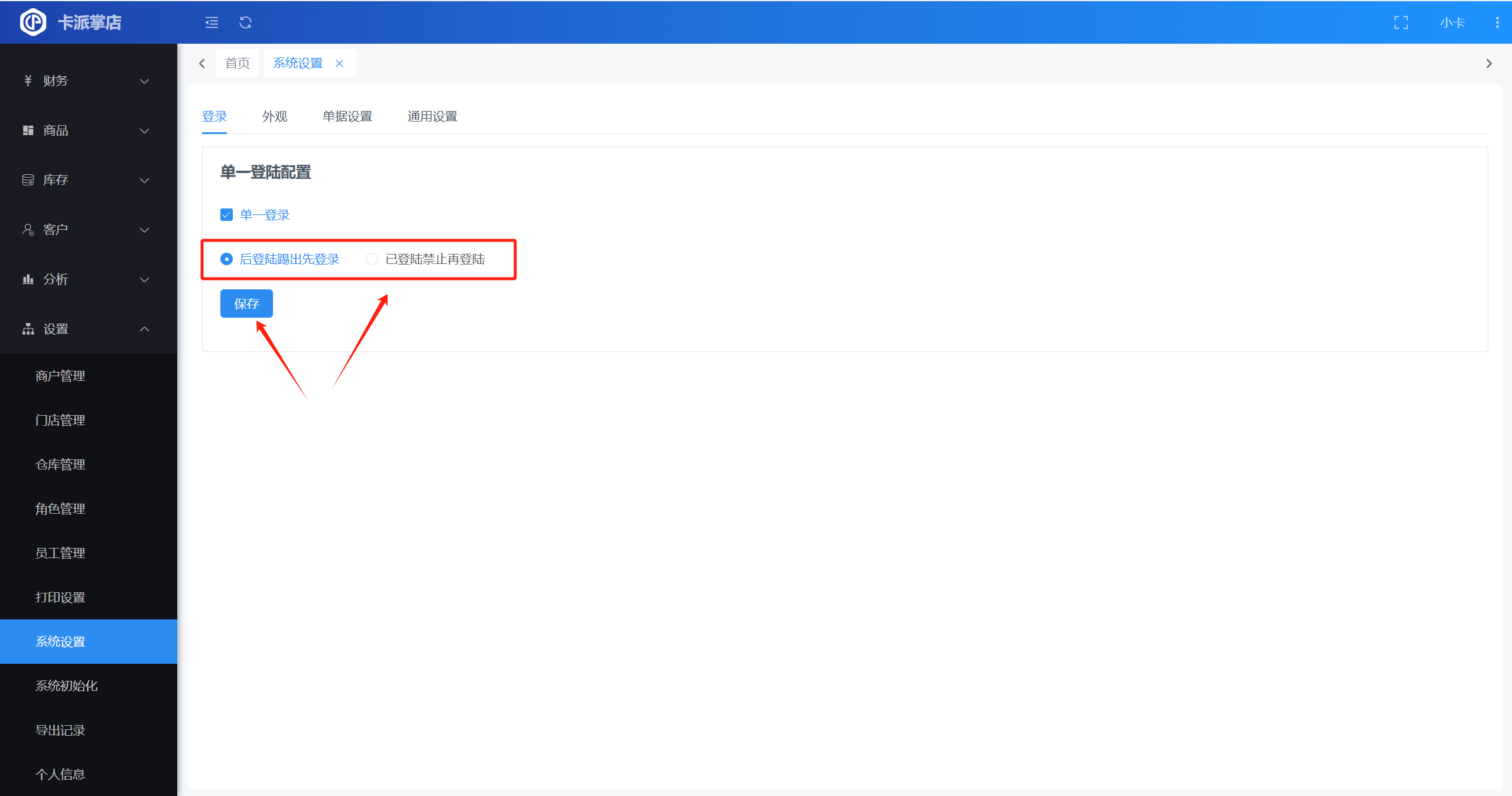The height and width of the screenshot is (796, 1512).
Task: Open 员工管理 in the sidebar
Action: point(60,553)
